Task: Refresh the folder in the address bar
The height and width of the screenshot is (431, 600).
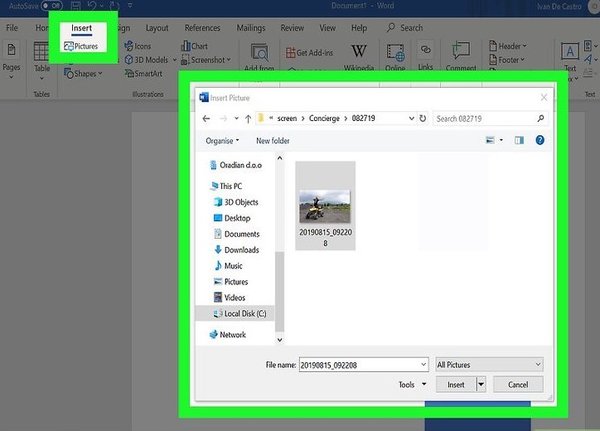Action: tap(423, 119)
